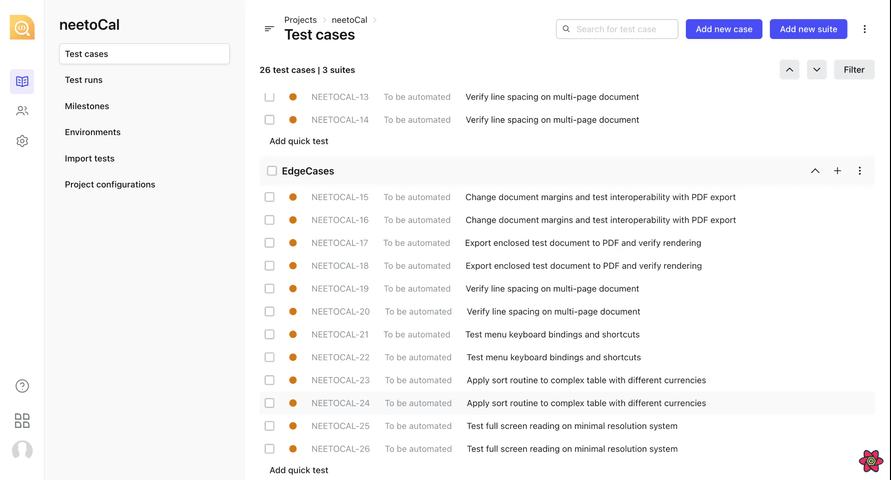
Task: Click Add quick test below NEETOCAL-26
Action: 299,470
